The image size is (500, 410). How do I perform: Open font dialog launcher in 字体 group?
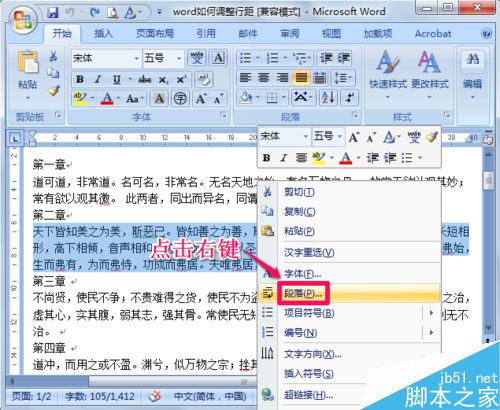(223, 115)
